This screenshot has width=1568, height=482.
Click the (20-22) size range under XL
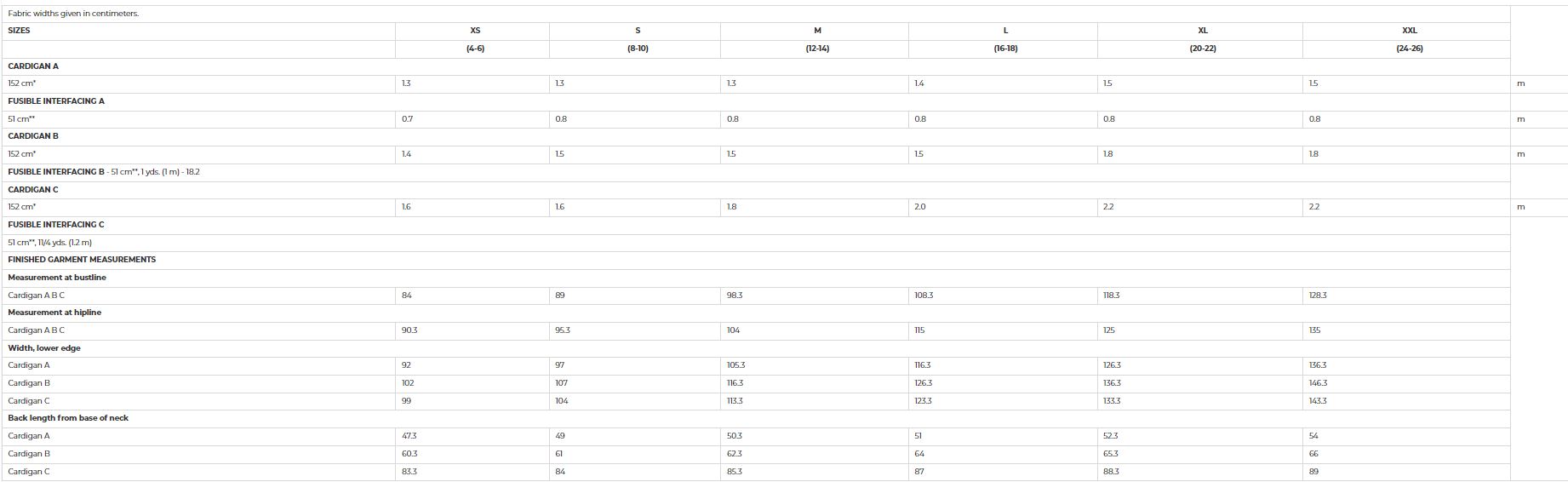coord(1203,49)
